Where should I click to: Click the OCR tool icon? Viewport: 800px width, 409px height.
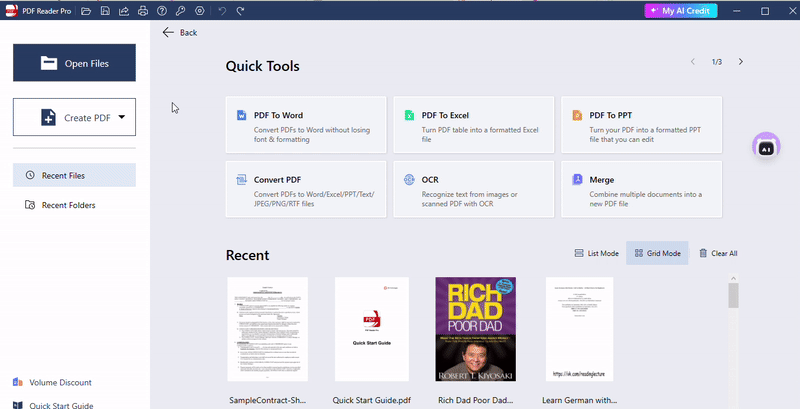point(409,180)
